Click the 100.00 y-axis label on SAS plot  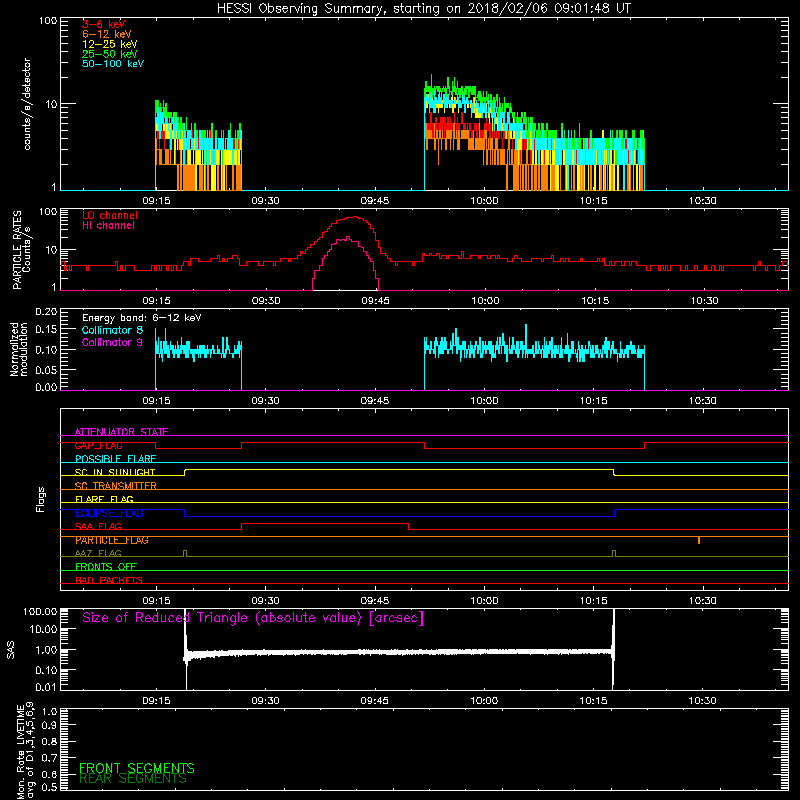click(40, 611)
